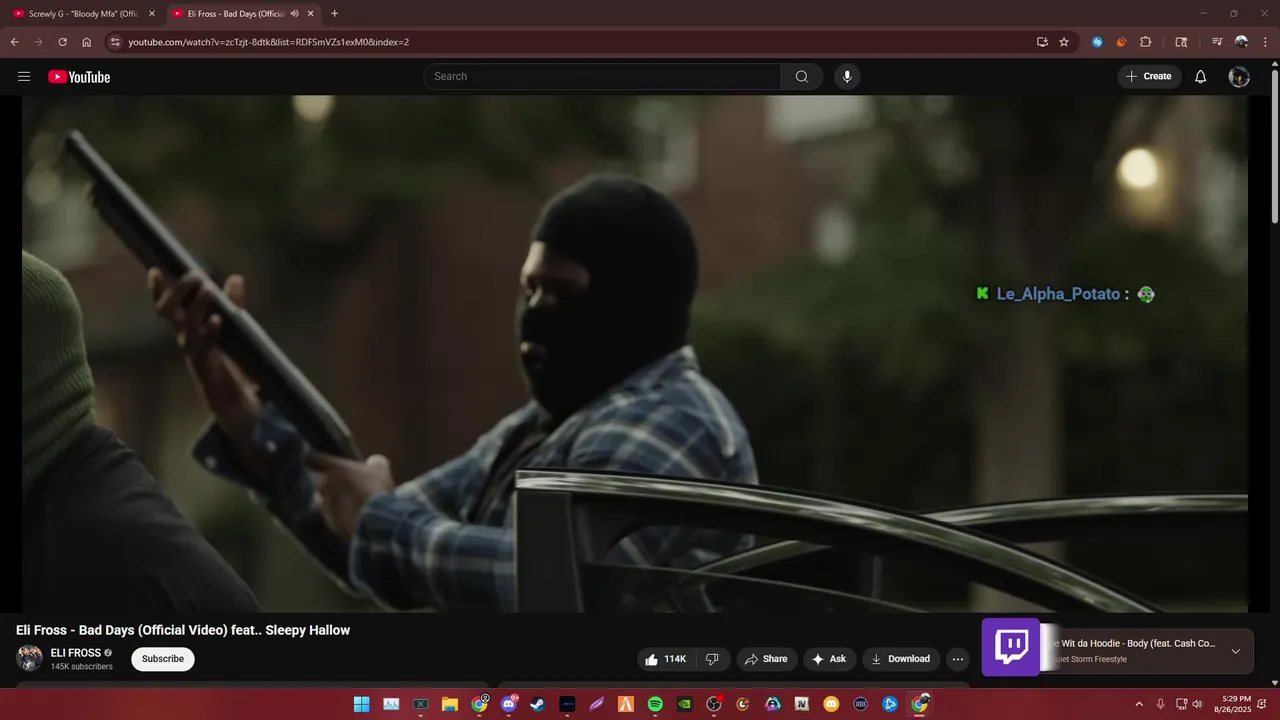Open a new Chrome tab
Screen dimensions: 1280x720
334,14
